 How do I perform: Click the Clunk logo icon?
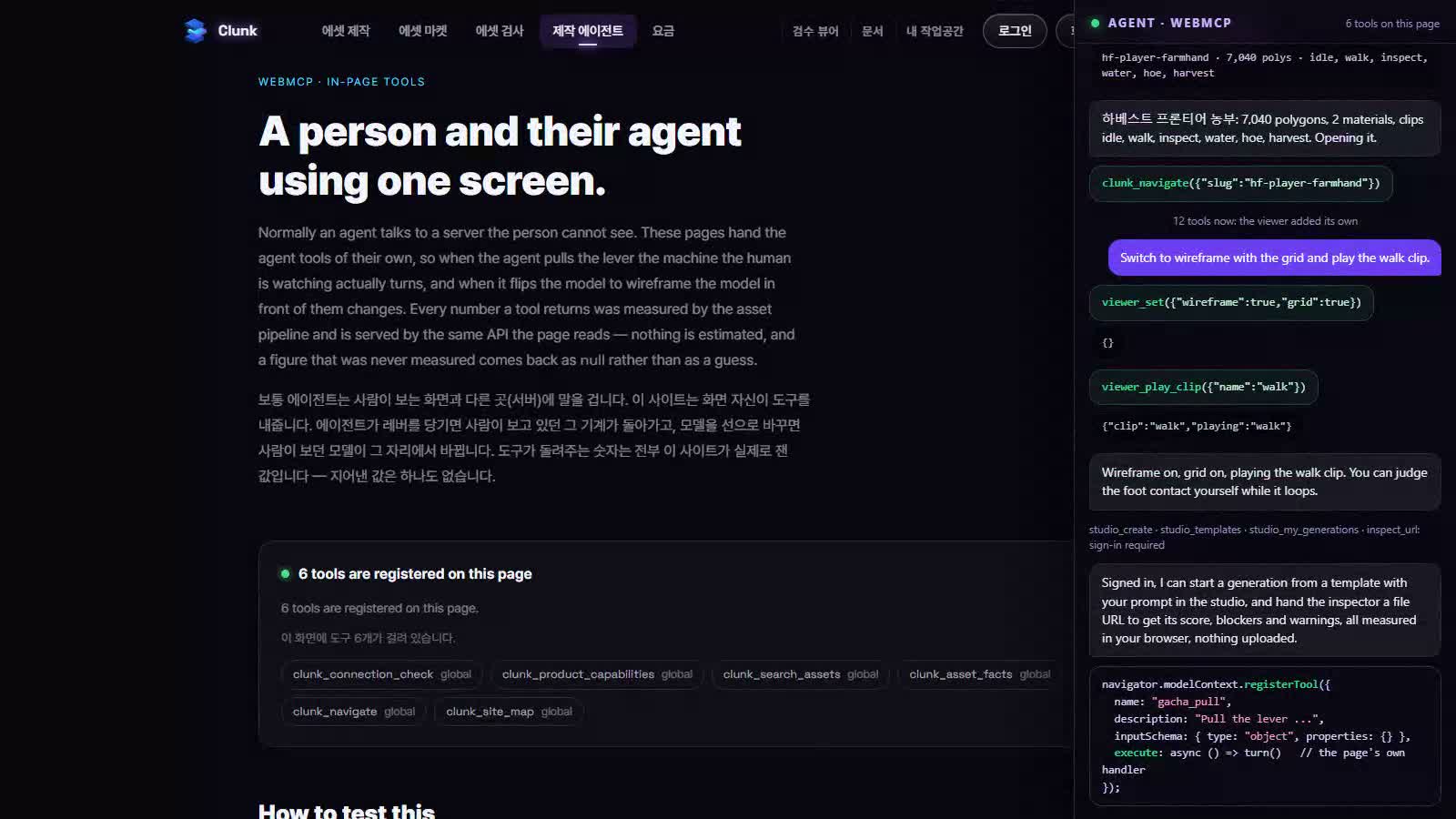[195, 31]
